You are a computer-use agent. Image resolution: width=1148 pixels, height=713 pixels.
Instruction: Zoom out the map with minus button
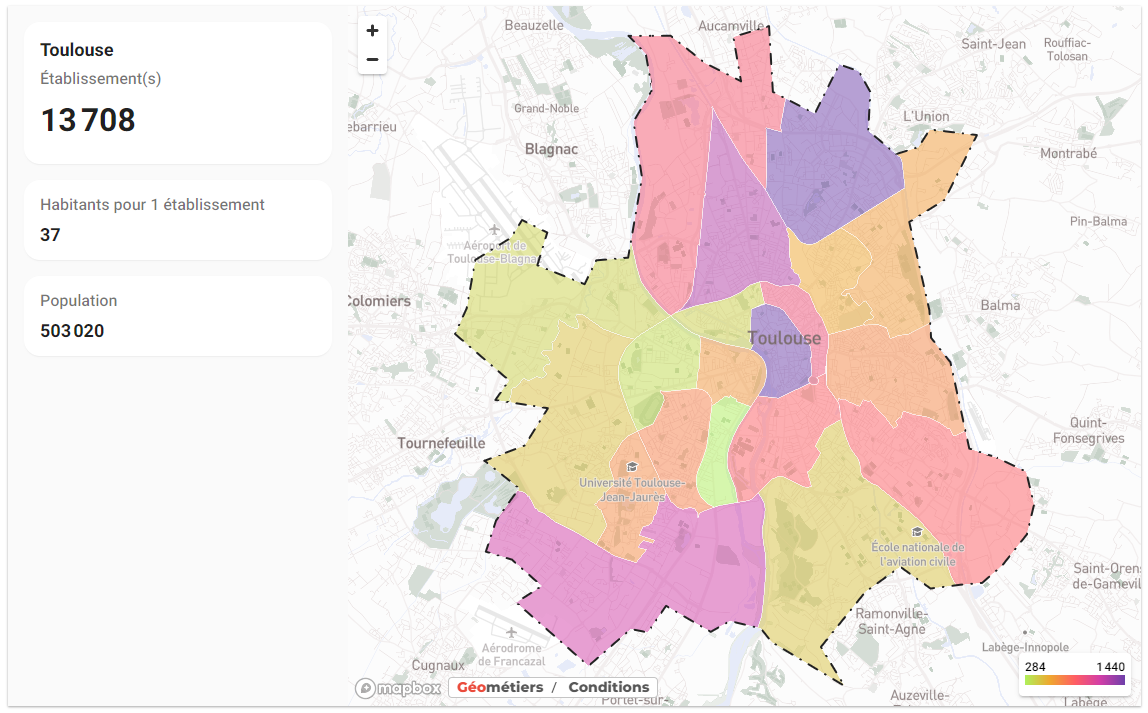pos(372,60)
